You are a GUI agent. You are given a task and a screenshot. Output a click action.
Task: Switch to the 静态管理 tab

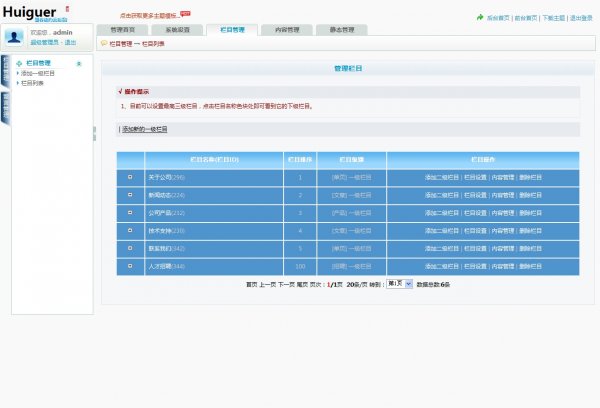342,30
